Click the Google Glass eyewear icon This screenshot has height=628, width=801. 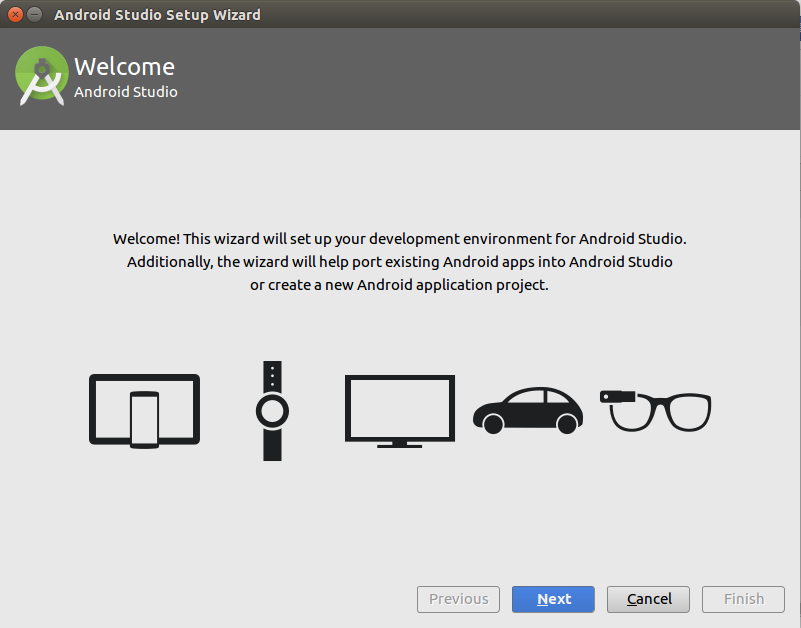click(x=655, y=411)
